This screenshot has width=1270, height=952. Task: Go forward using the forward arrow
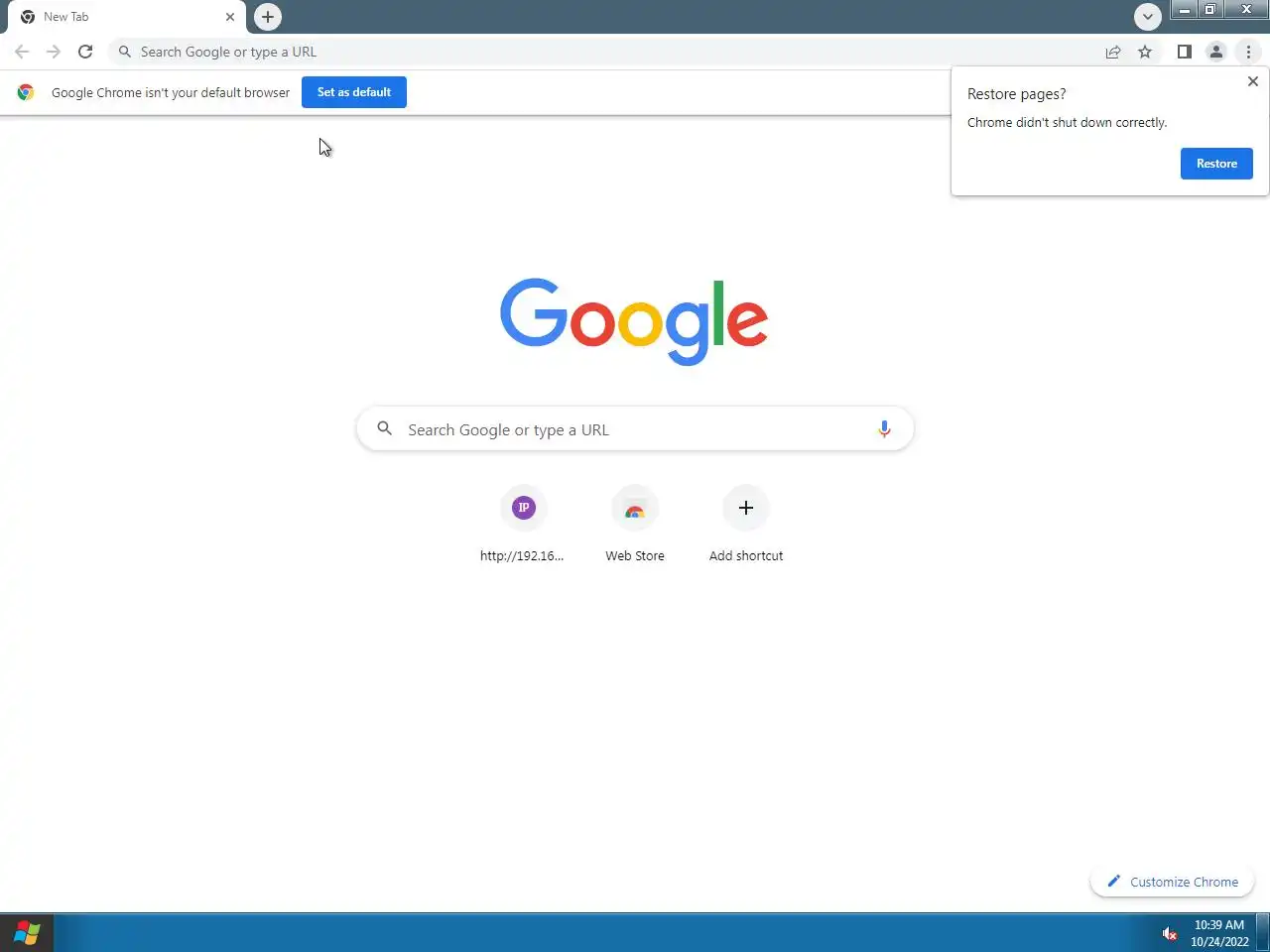click(x=54, y=52)
